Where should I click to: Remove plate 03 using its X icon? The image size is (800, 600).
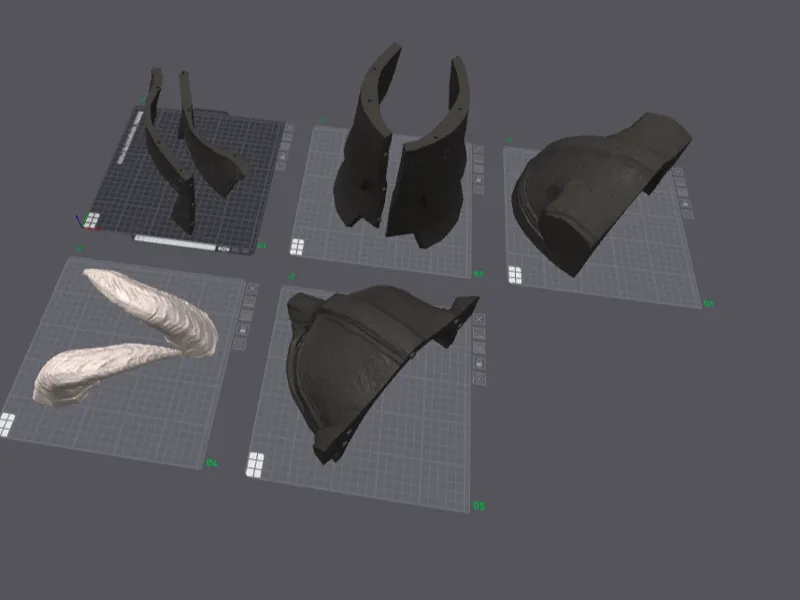coord(678,172)
